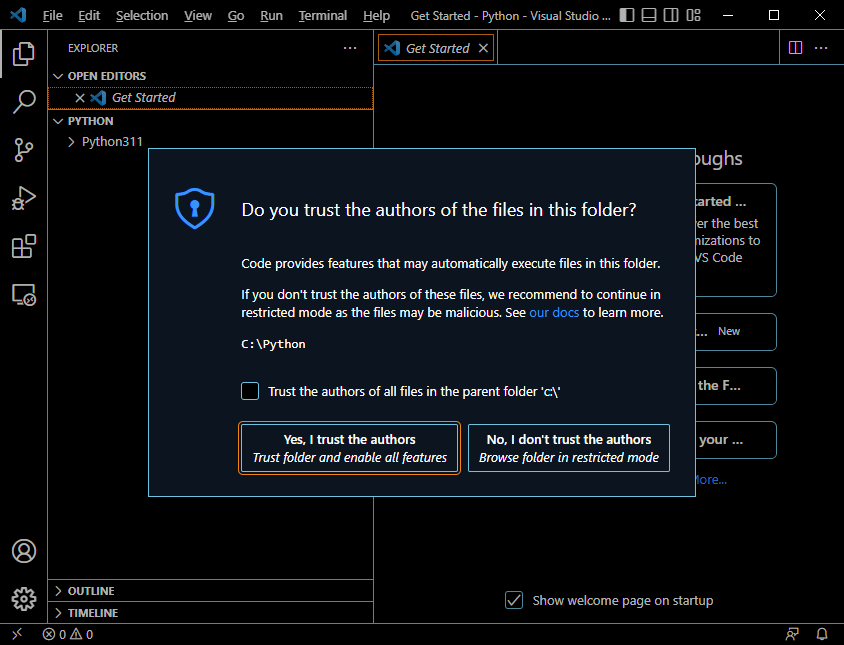Close Get Started in Open Editors list
This screenshot has height=645, width=844.
coord(80,97)
